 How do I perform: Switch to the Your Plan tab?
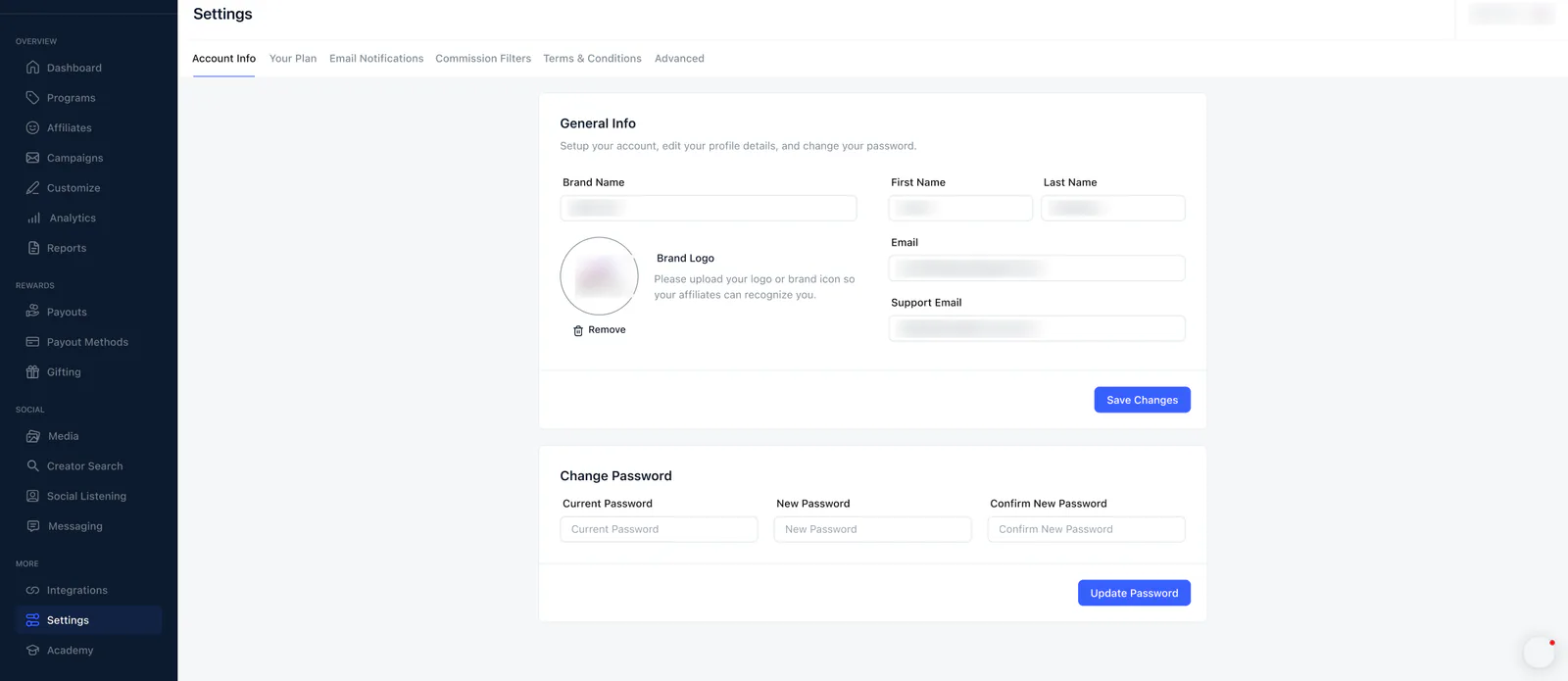(293, 59)
